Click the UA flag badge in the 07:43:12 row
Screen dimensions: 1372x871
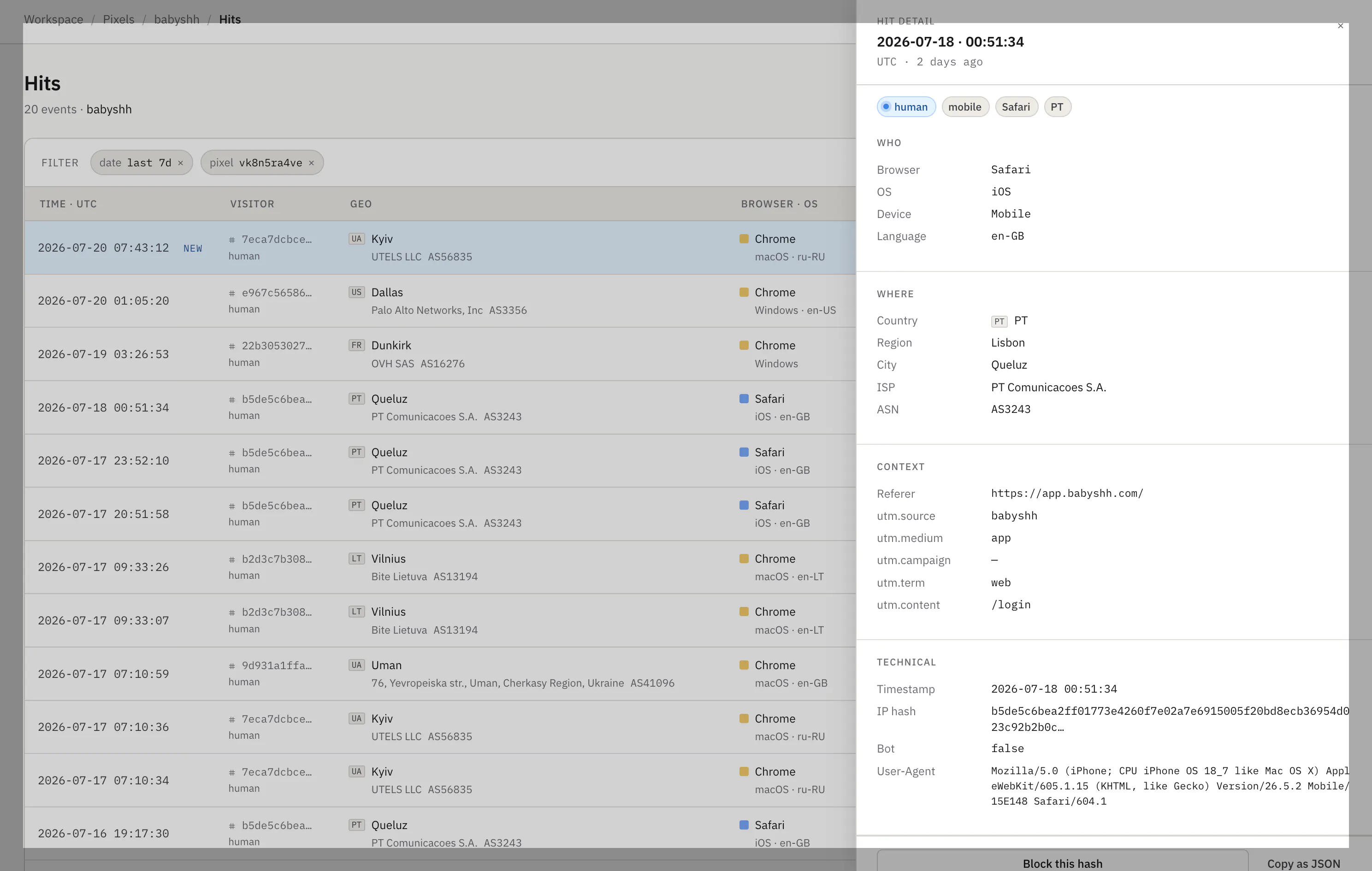point(357,239)
